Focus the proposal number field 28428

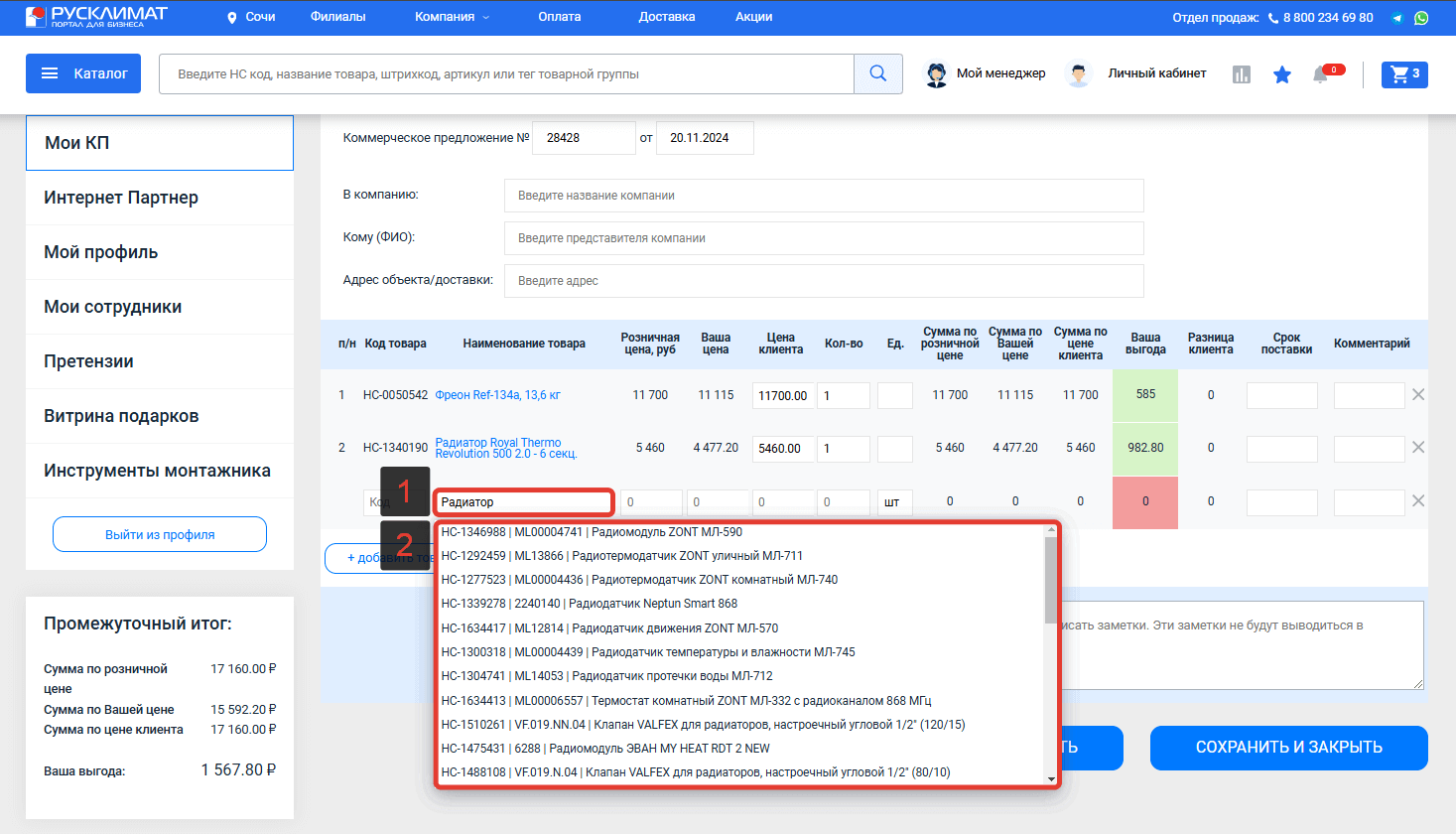[584, 138]
